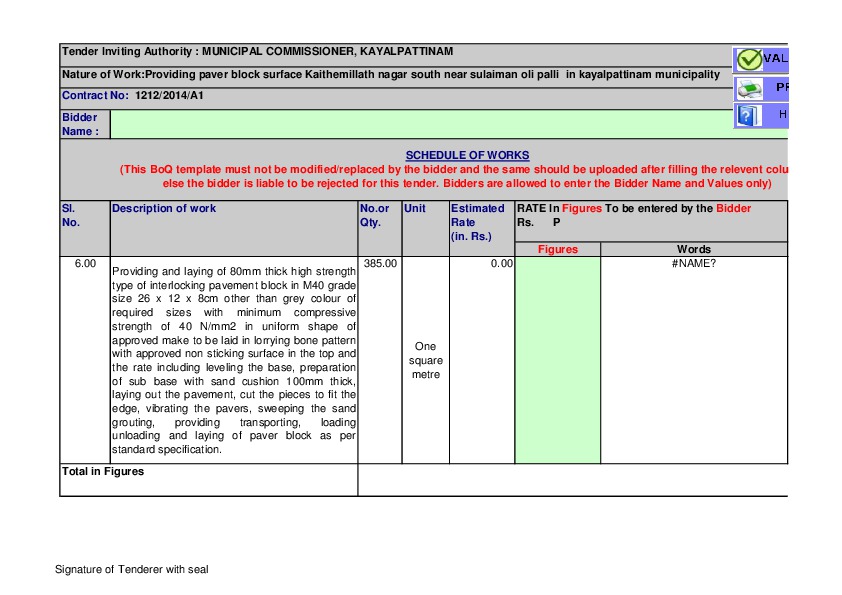Click the Validate button label
The image size is (842, 595).
(775, 58)
